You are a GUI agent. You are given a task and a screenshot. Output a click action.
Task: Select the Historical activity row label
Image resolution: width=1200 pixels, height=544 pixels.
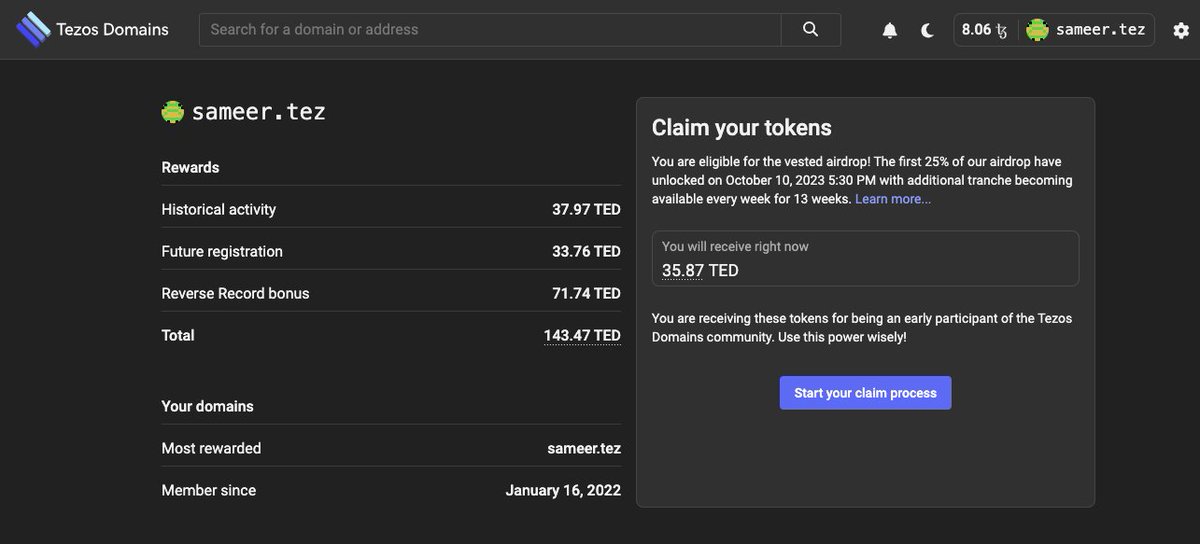click(x=218, y=209)
